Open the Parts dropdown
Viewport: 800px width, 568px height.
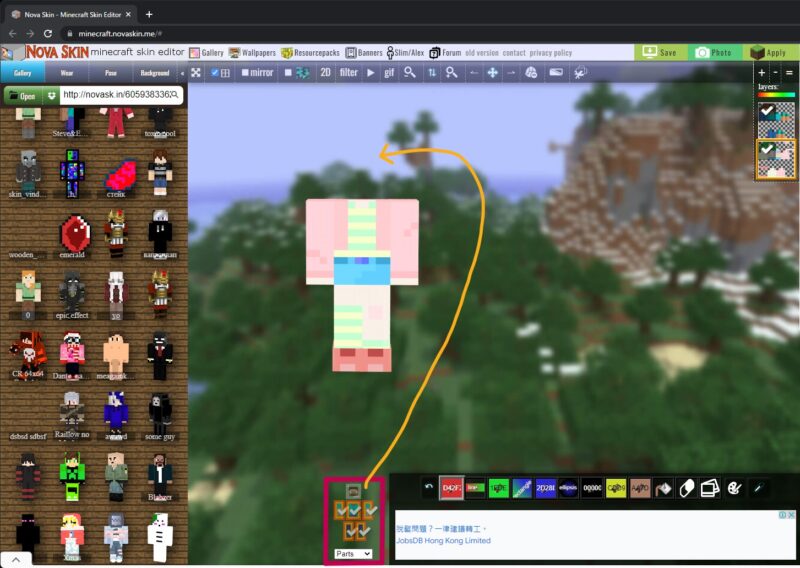click(353, 554)
